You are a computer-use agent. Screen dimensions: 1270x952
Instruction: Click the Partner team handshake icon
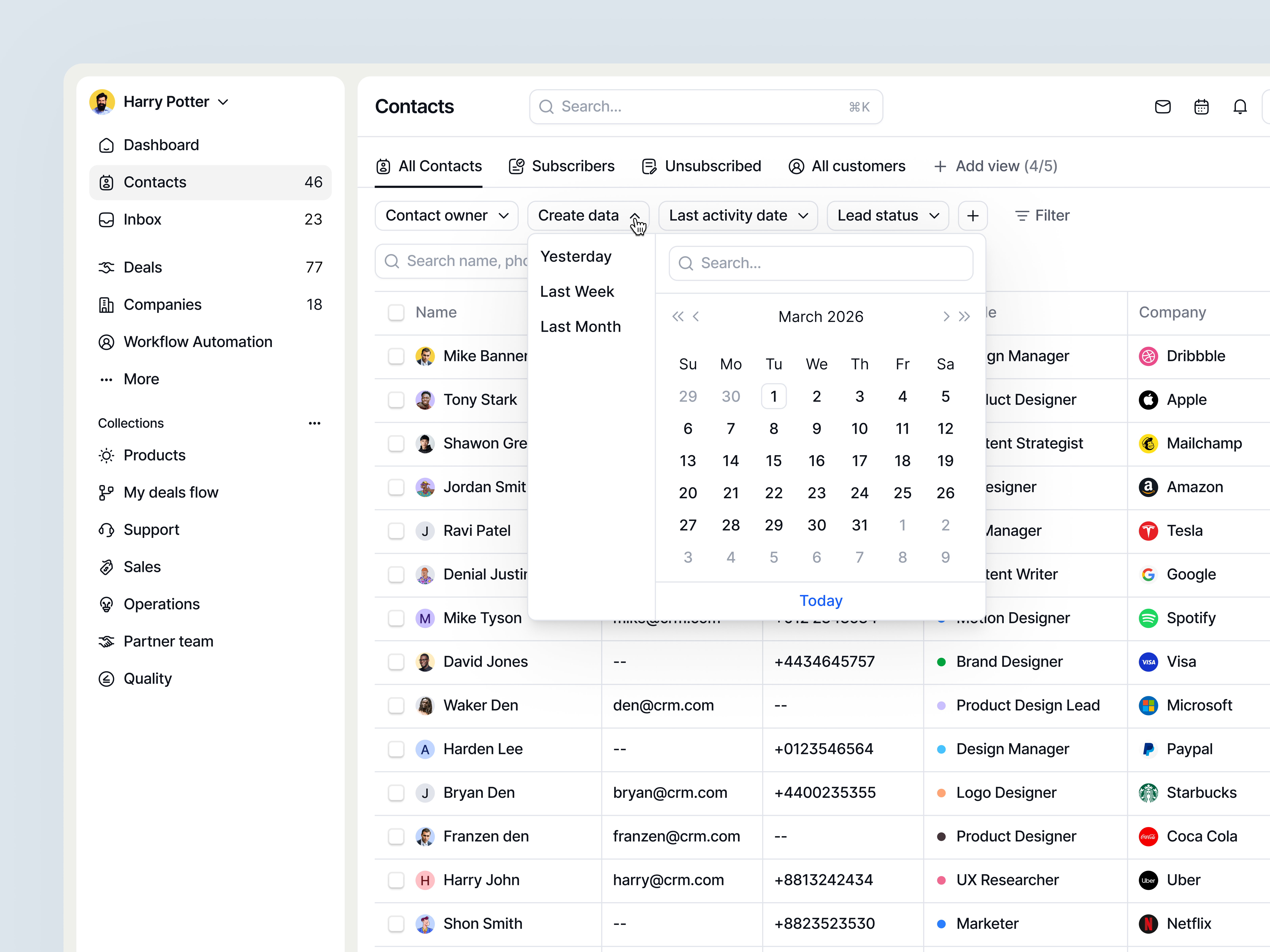point(106,642)
